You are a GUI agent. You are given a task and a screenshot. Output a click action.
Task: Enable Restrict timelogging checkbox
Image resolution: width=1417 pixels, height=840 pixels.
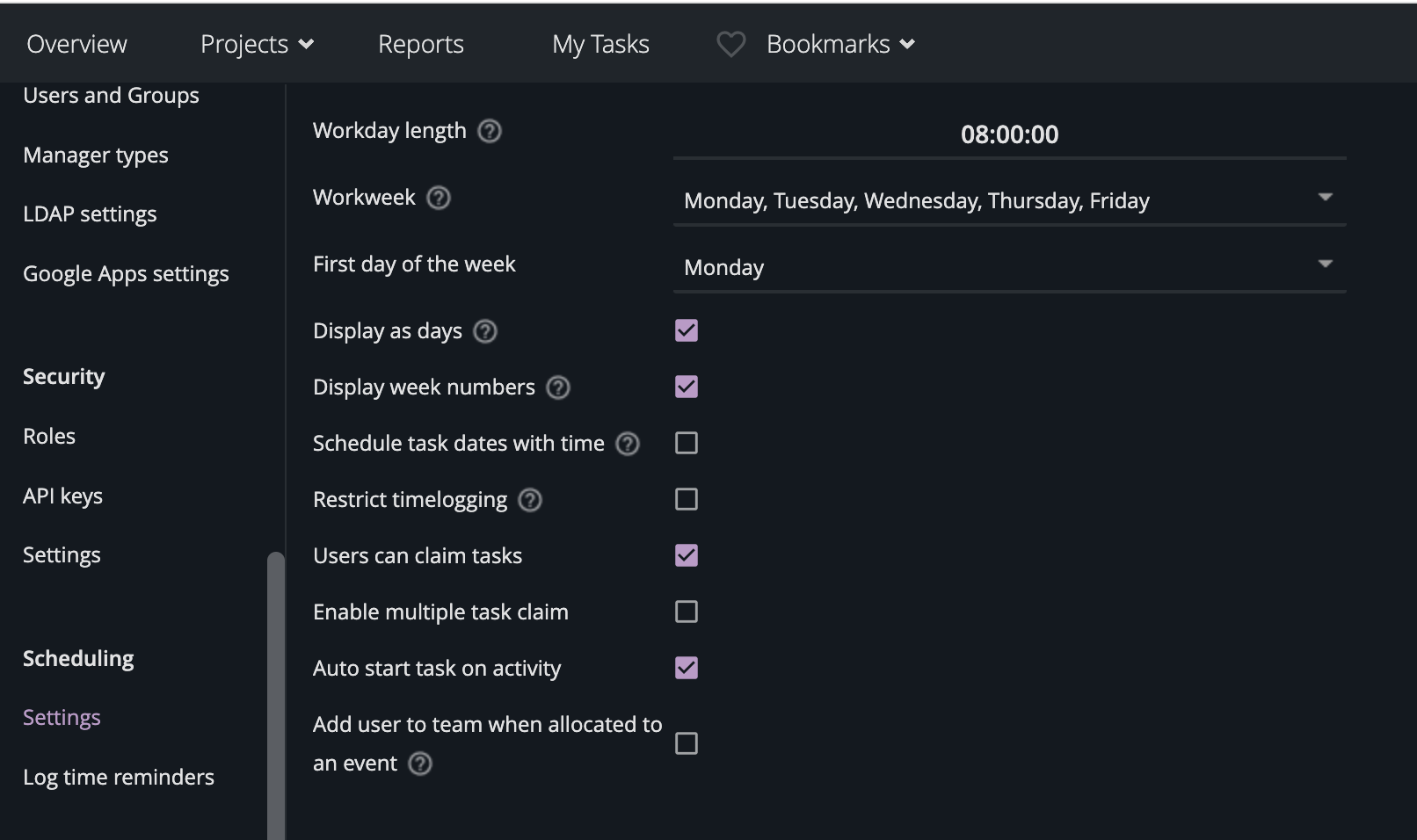click(x=687, y=499)
